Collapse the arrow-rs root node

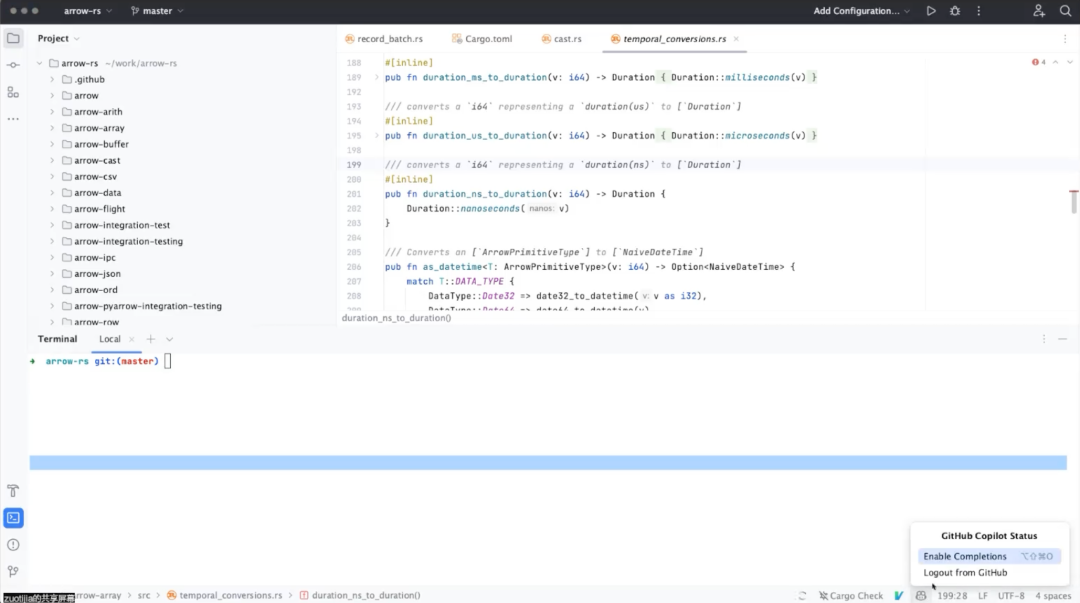(x=38, y=62)
